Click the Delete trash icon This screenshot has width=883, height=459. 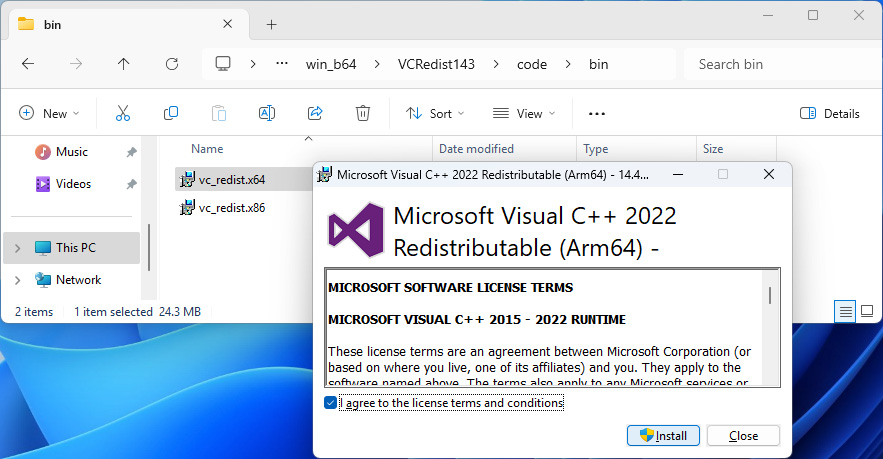point(363,114)
